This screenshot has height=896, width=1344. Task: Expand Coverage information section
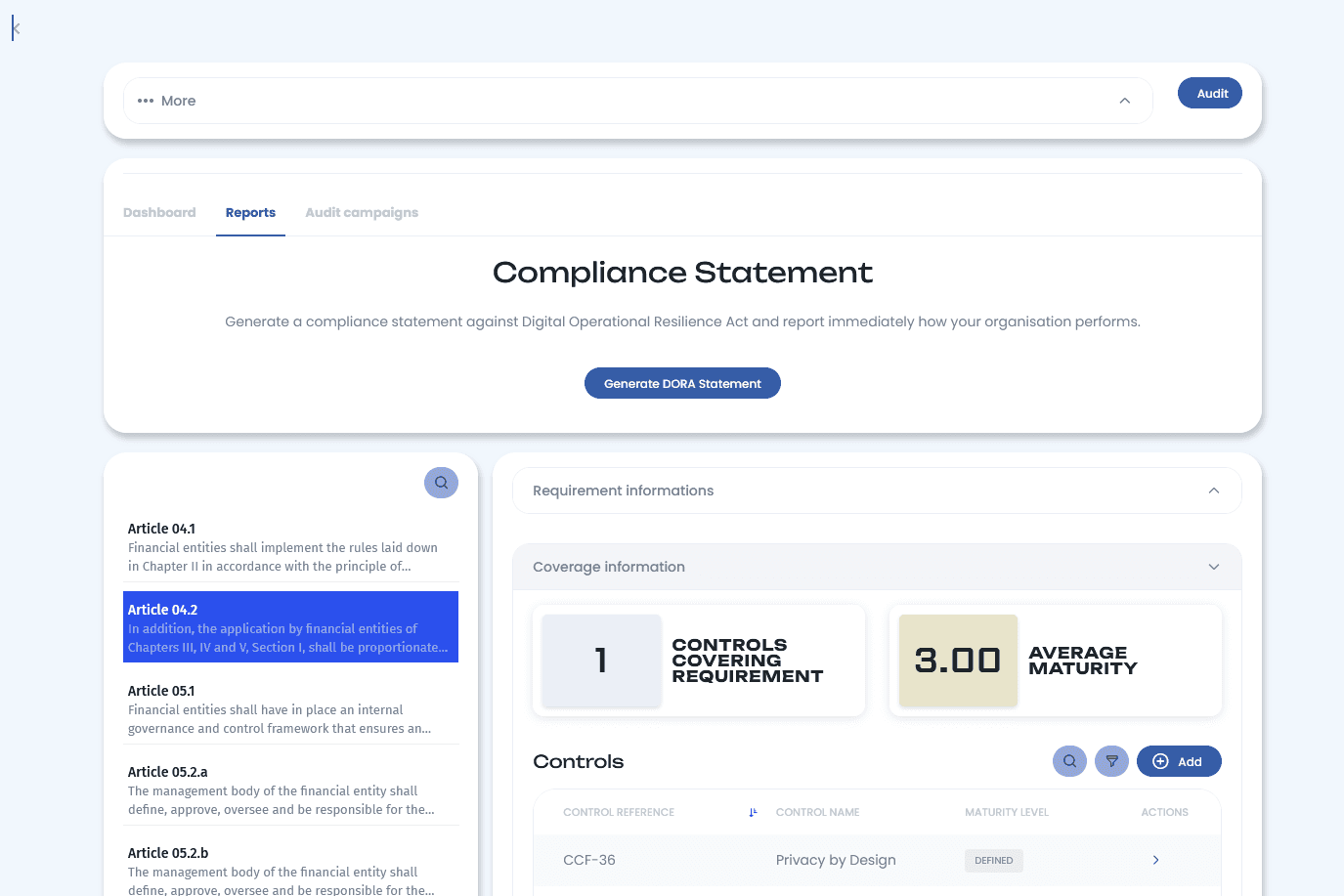1213,567
